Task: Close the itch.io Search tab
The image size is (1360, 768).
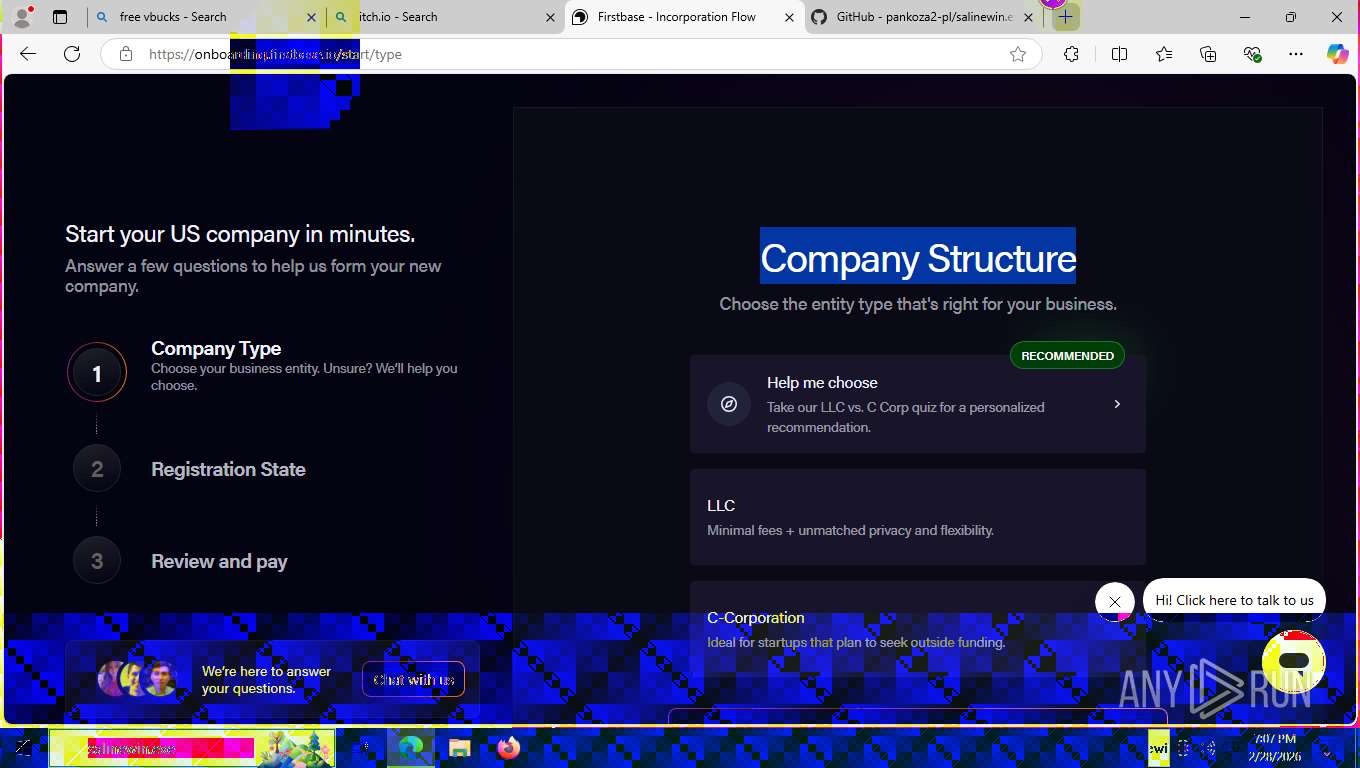Action: click(x=550, y=17)
